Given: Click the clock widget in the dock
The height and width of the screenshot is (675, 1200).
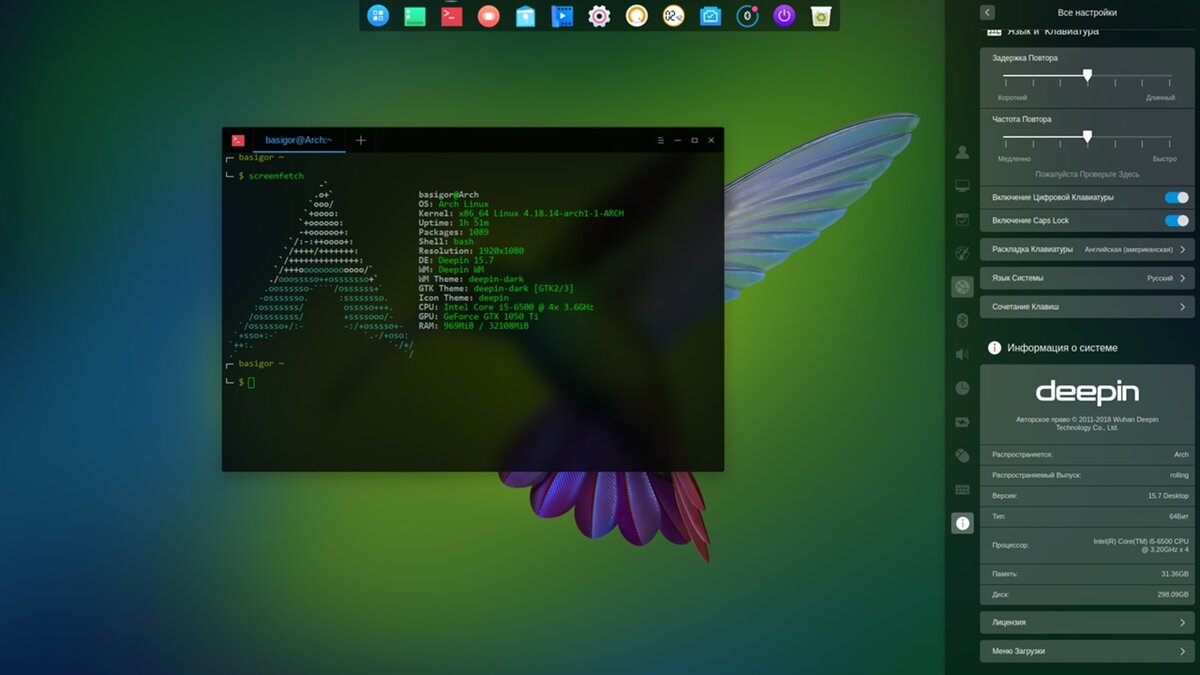Looking at the screenshot, I should click(x=673, y=15).
